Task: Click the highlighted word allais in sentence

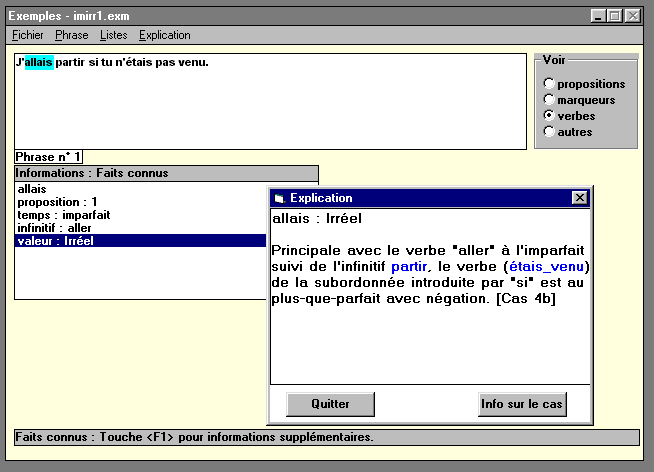Action: [x=39, y=62]
